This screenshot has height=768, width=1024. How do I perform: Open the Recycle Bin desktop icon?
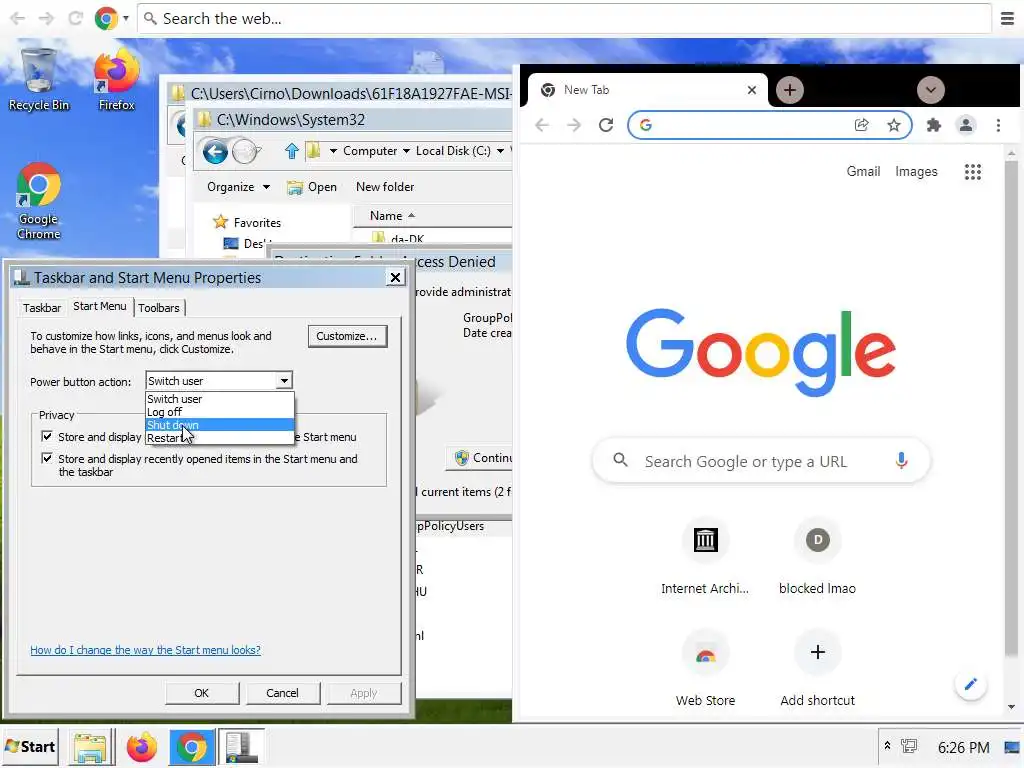39,80
